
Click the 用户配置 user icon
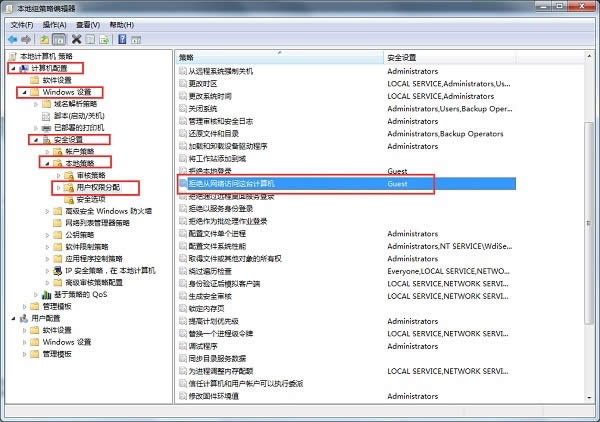pos(24,318)
